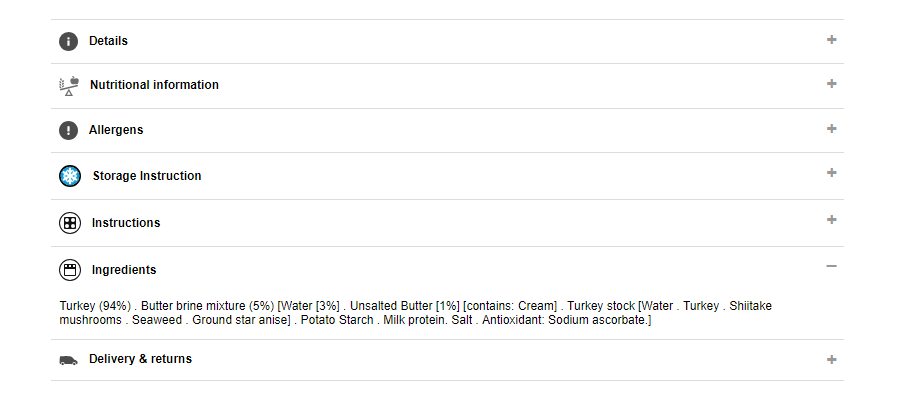This screenshot has height=400, width=900.
Task: Select the Allergens heading text
Action: pos(116,130)
